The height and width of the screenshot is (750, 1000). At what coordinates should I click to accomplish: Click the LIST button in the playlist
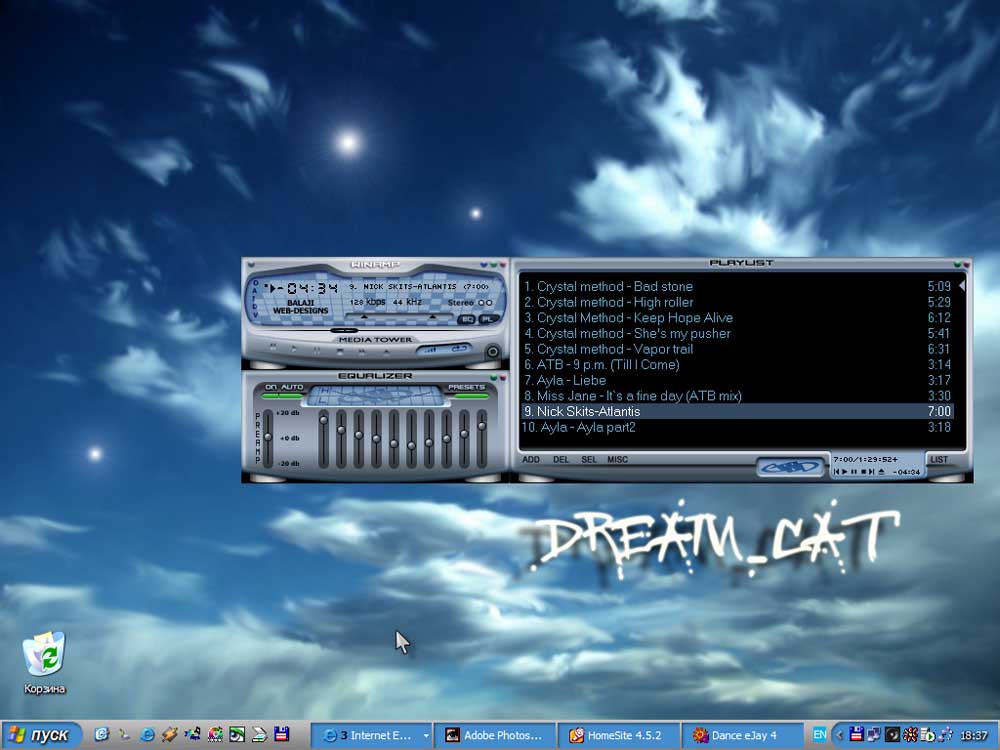(939, 460)
